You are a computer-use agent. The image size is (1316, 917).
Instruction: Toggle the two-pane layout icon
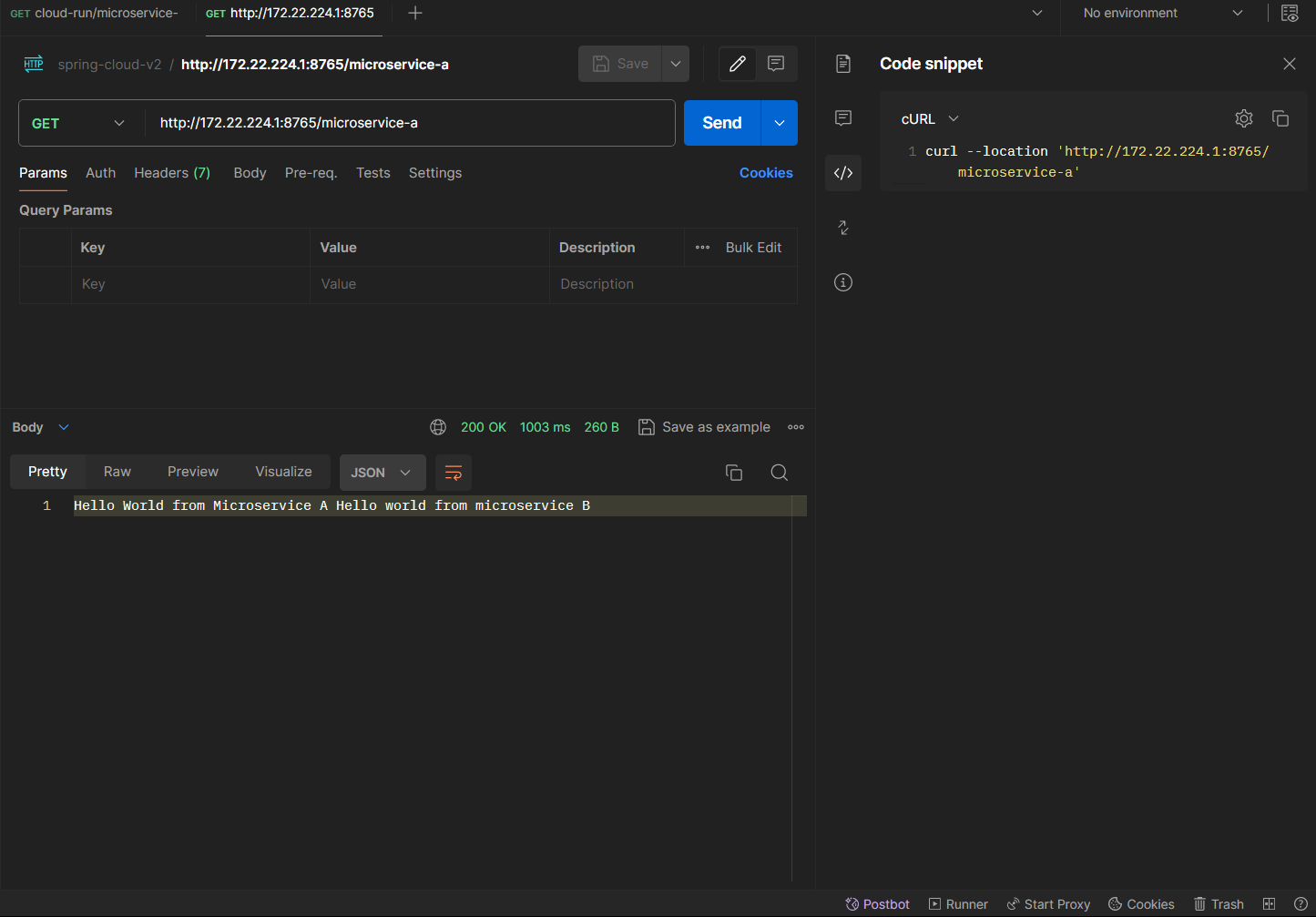1270,904
